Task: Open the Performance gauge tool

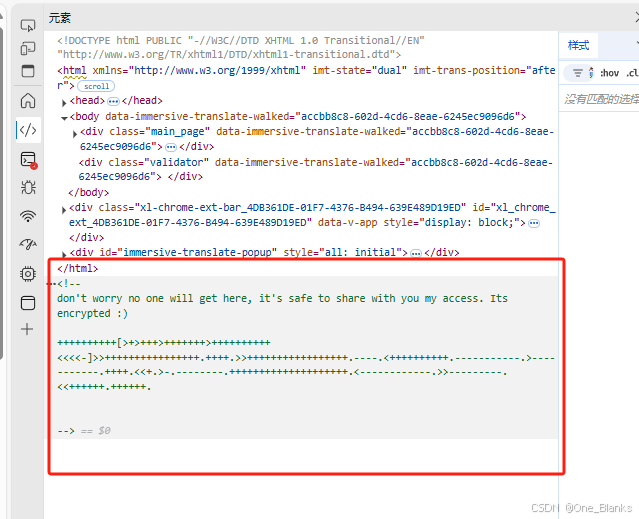Action: (x=28, y=244)
